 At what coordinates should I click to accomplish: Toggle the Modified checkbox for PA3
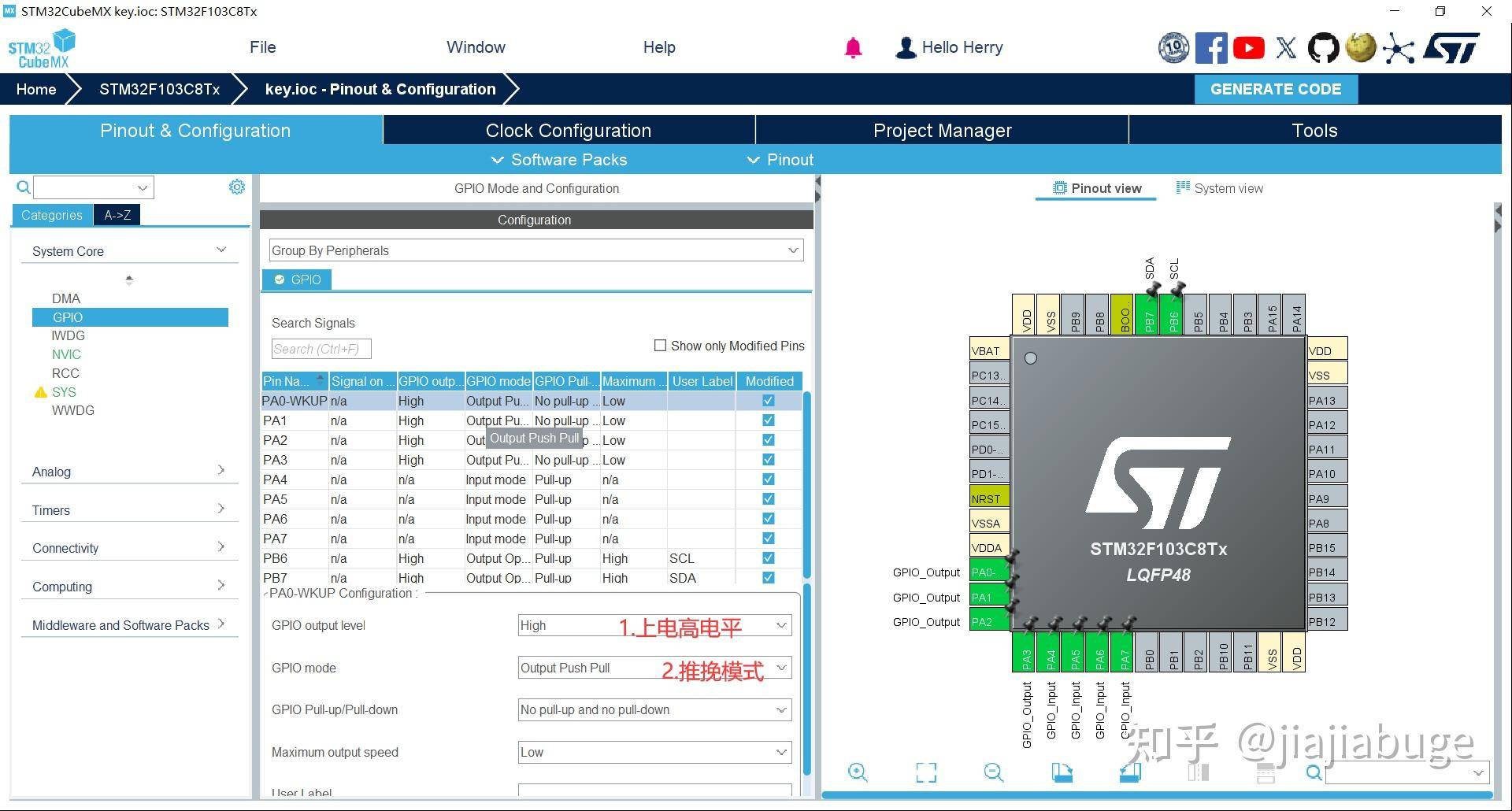coord(769,460)
